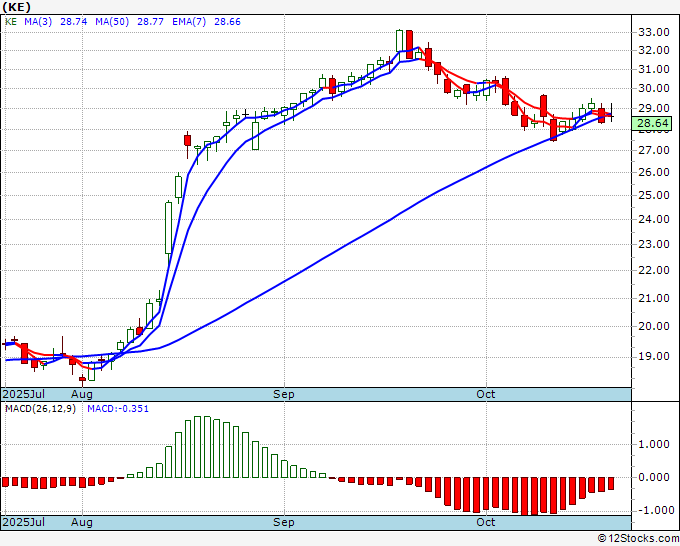Click the 20.00 price axis label
This screenshot has height=546, width=680.
point(654,326)
